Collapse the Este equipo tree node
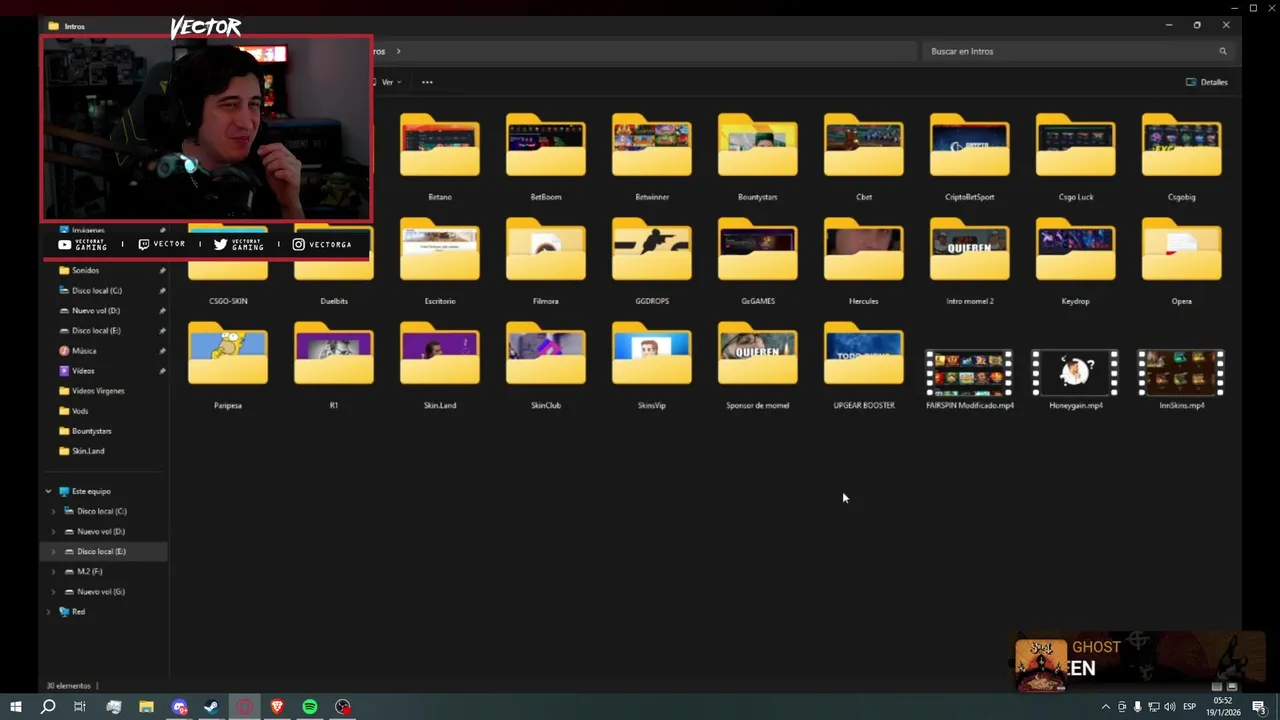This screenshot has height=720, width=1280. point(48,491)
